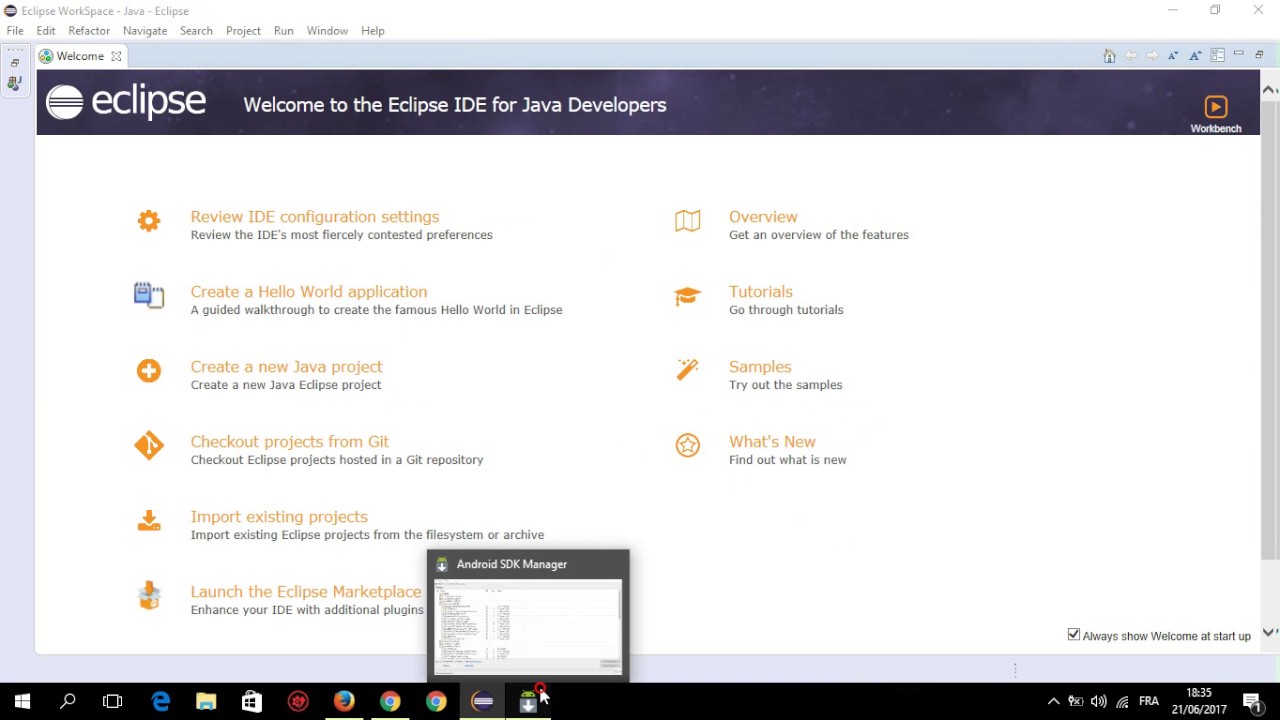
Task: Open the Run menu
Action: coord(284,31)
